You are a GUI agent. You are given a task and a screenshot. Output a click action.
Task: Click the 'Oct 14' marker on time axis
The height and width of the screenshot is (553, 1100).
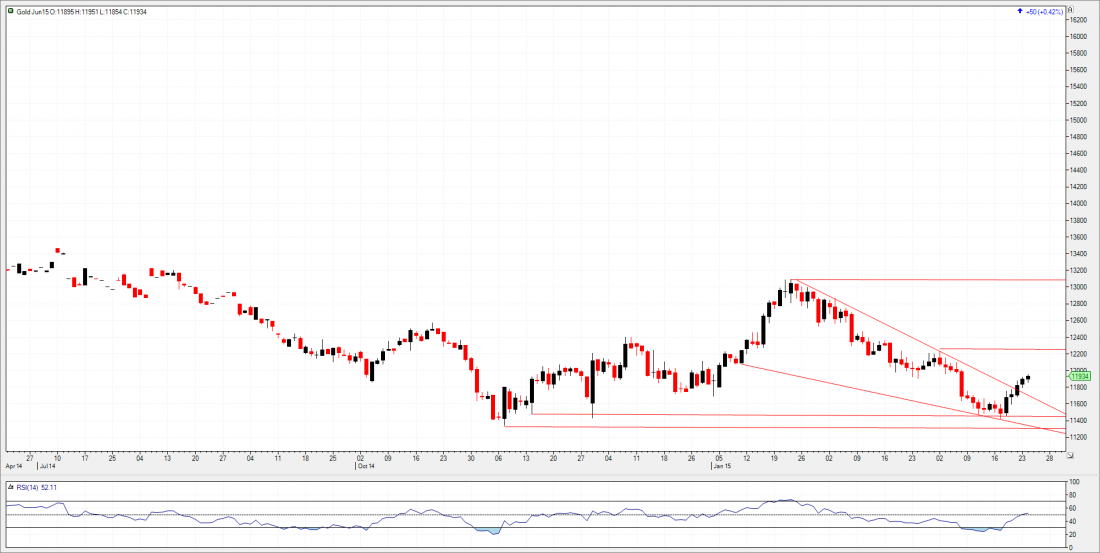[x=366, y=466]
